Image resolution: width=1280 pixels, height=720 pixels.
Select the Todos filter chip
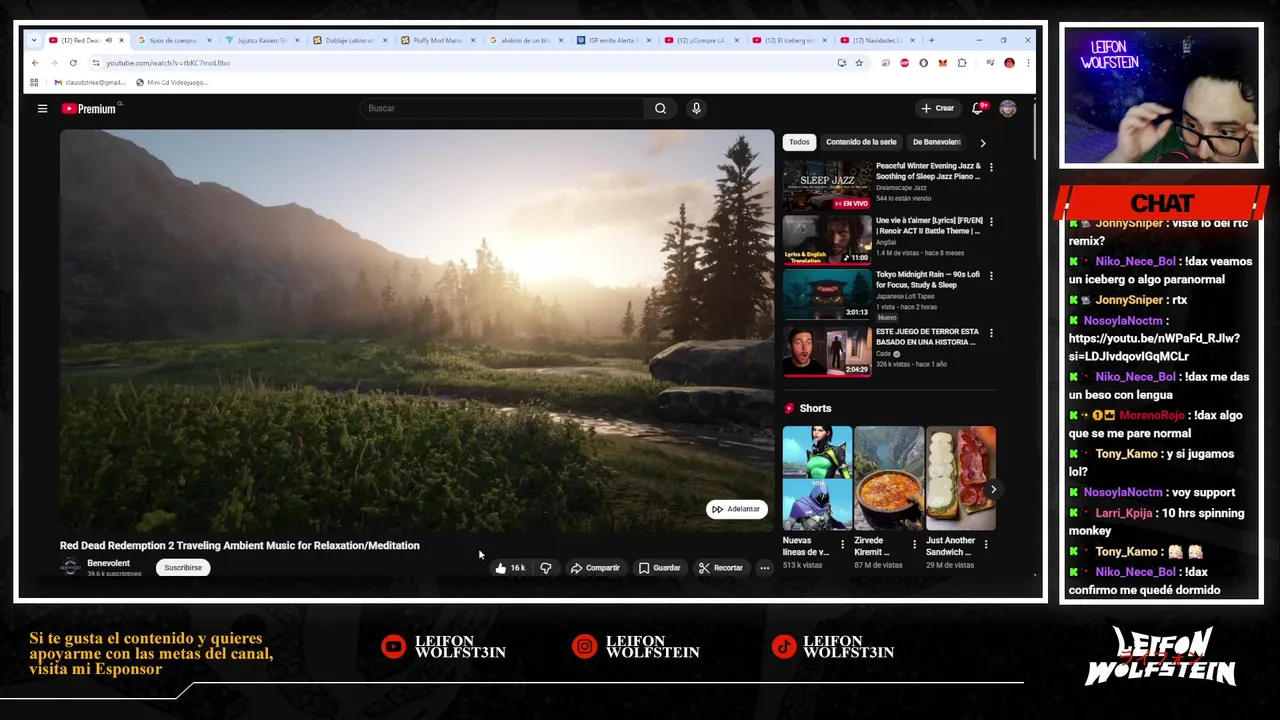point(799,142)
